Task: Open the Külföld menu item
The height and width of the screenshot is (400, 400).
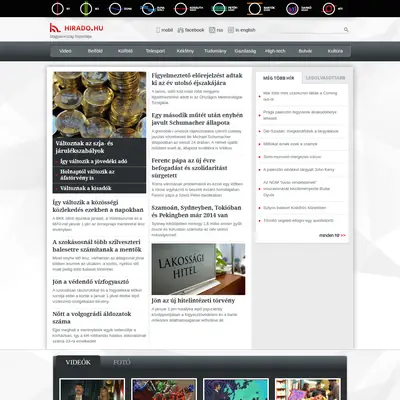Action: click(x=125, y=51)
